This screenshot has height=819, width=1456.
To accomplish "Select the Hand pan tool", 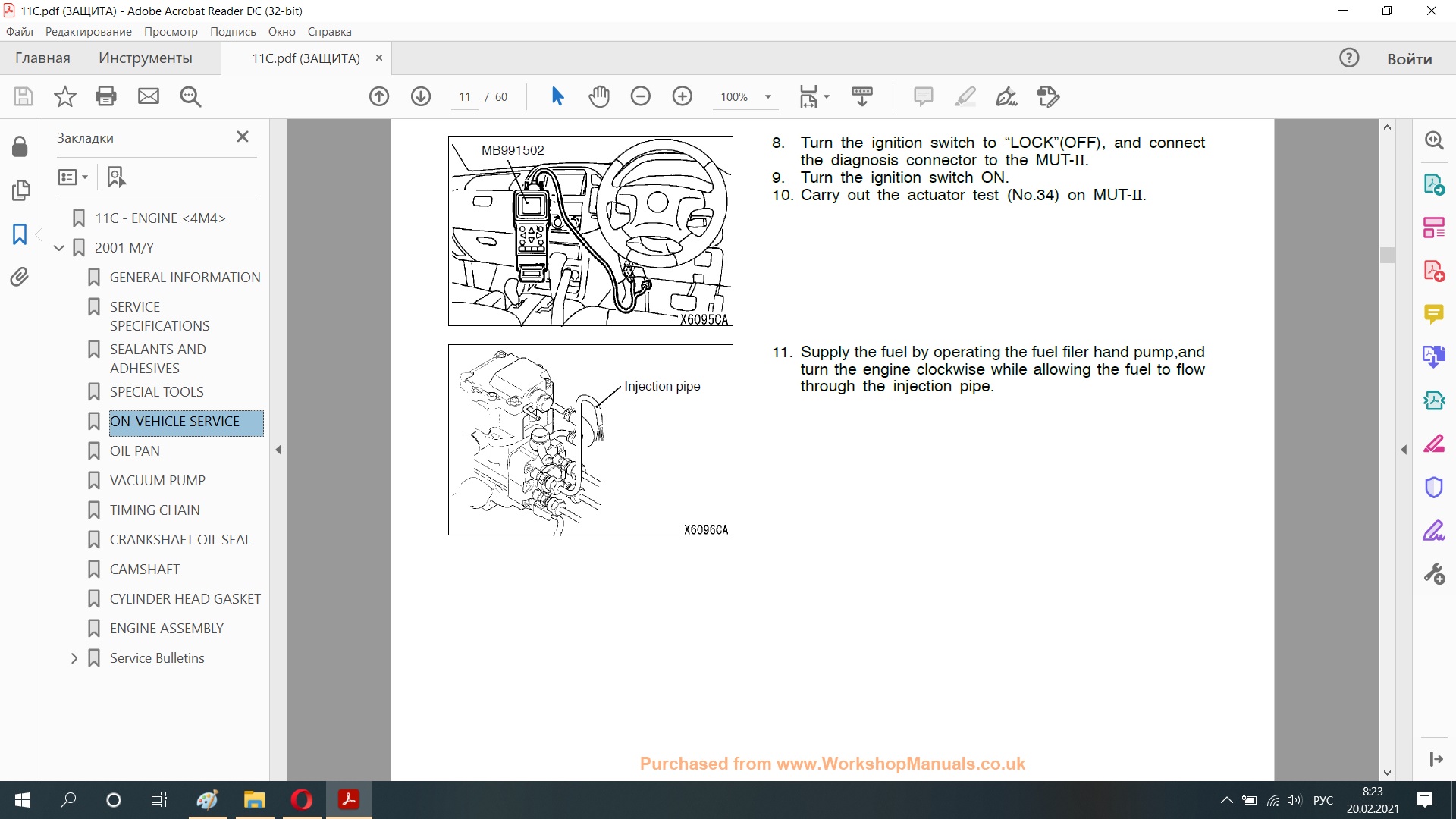I will point(599,96).
